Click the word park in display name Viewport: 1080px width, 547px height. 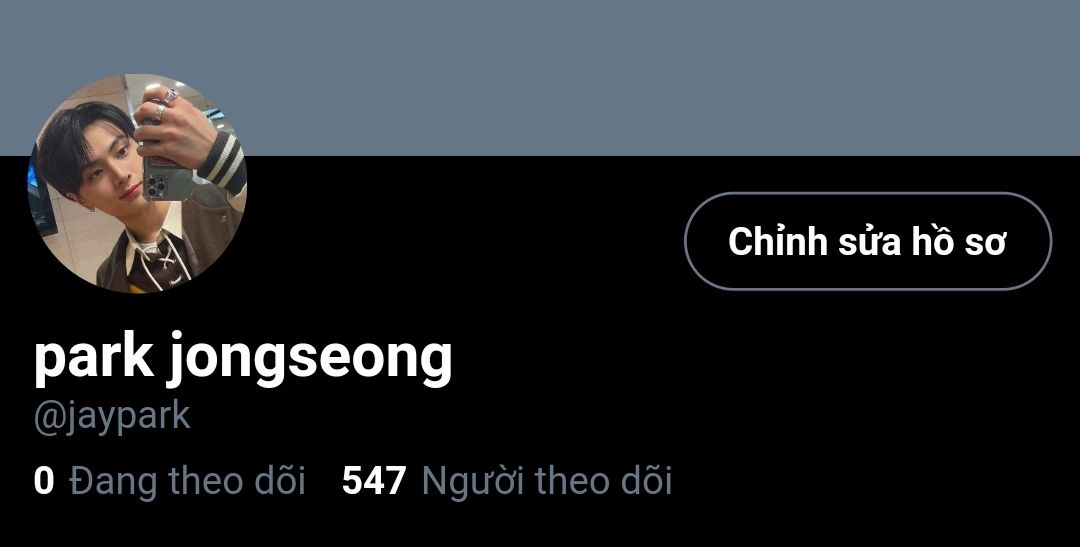point(93,359)
